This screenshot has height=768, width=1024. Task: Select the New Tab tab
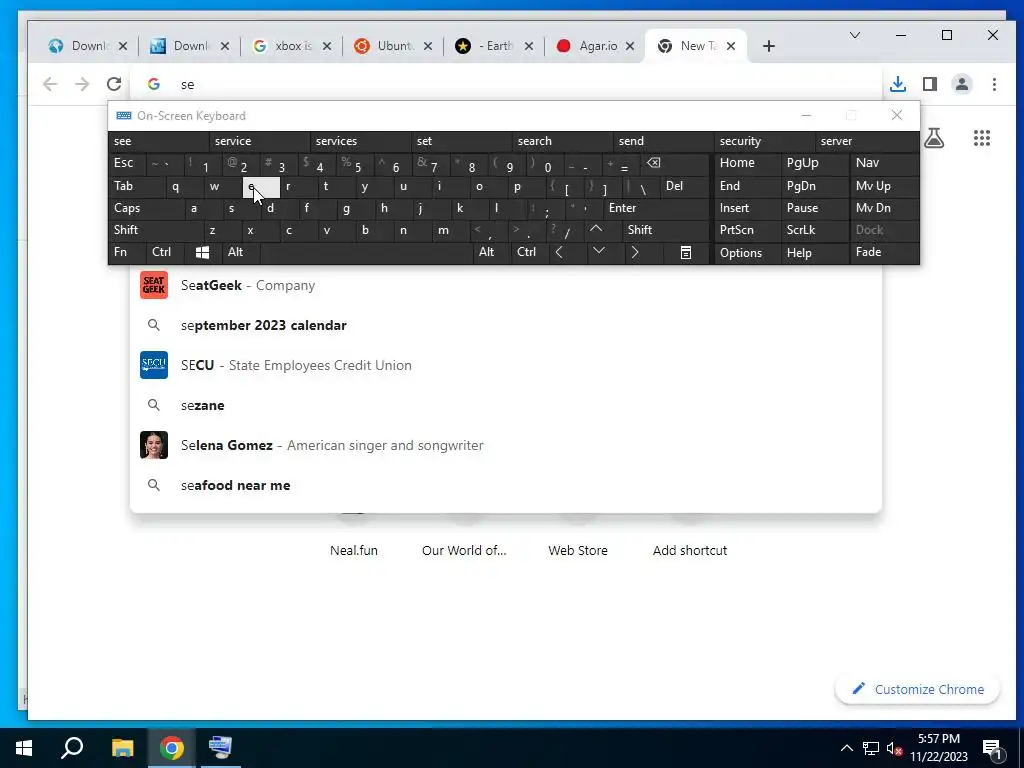[x=697, y=46]
